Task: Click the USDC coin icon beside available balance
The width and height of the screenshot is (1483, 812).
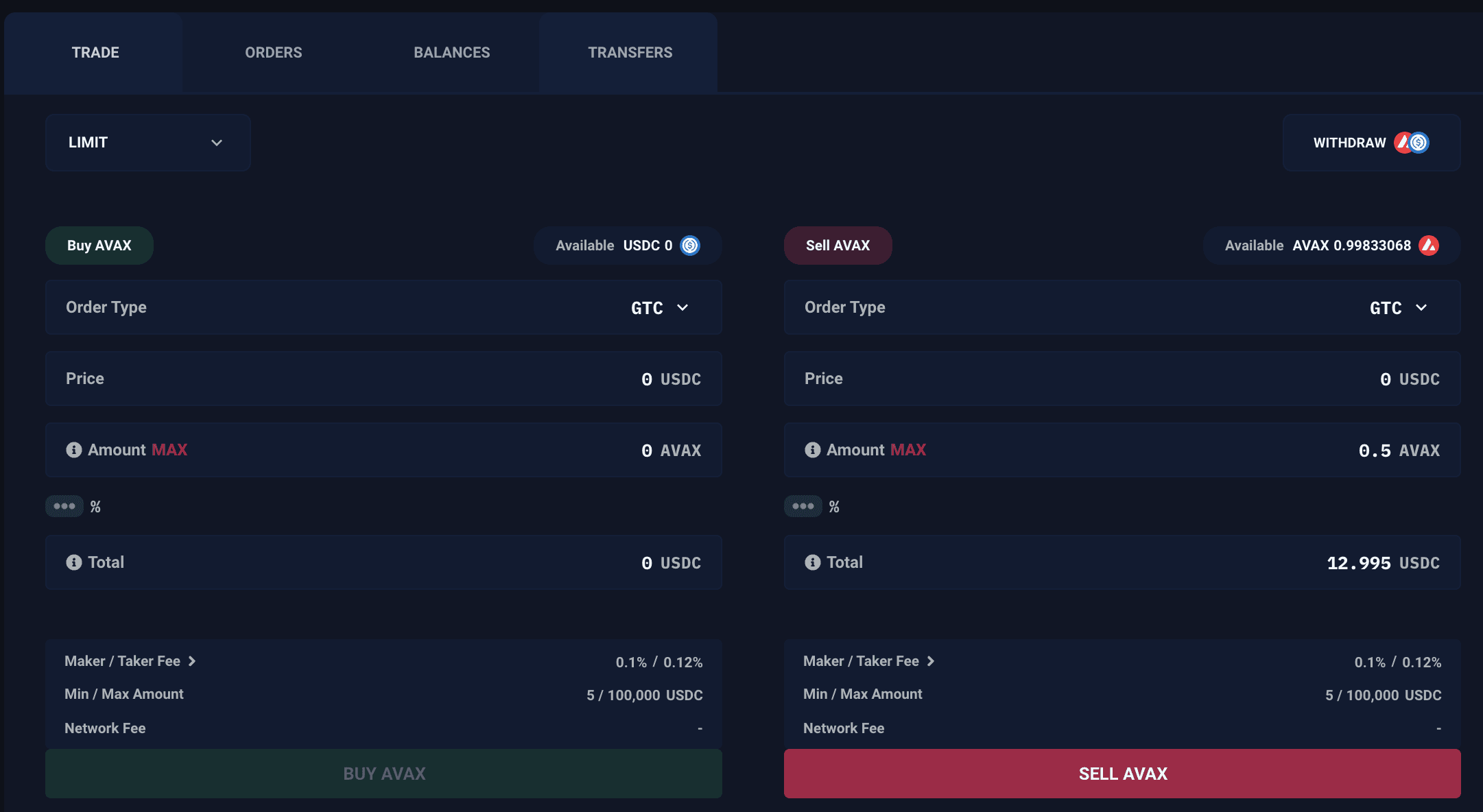Action: (689, 246)
